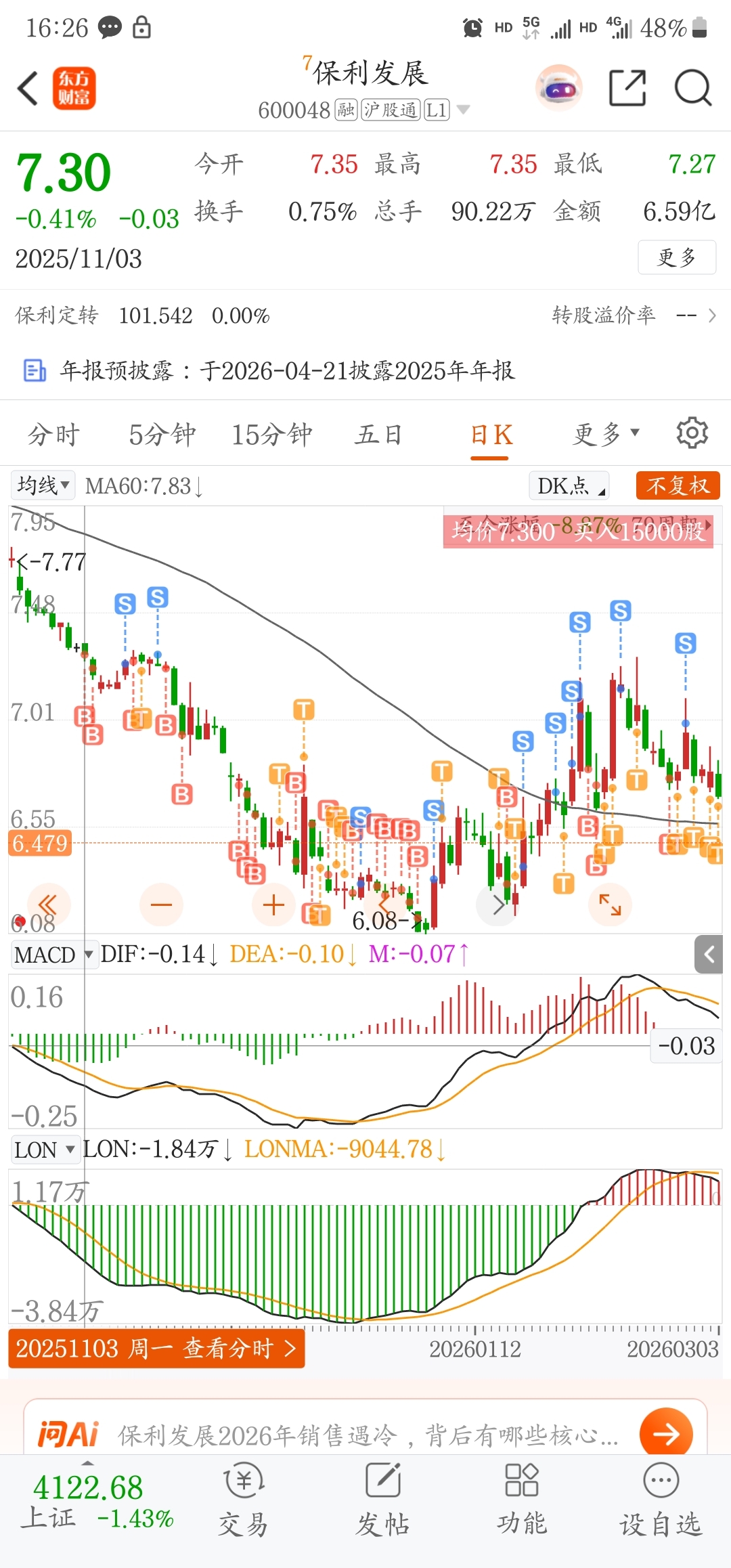Open 保利定转 convertible bond row
731x1568 pixels.
coord(142,315)
